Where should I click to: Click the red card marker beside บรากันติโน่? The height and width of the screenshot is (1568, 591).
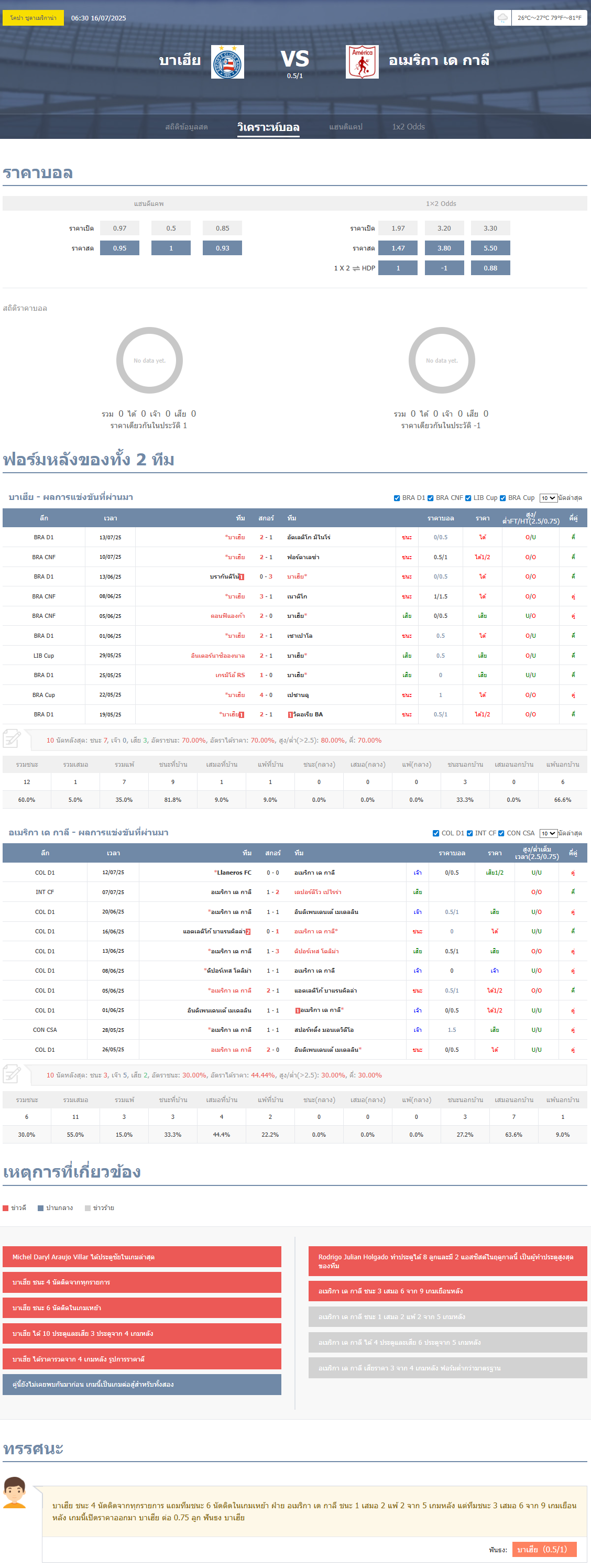tap(242, 576)
